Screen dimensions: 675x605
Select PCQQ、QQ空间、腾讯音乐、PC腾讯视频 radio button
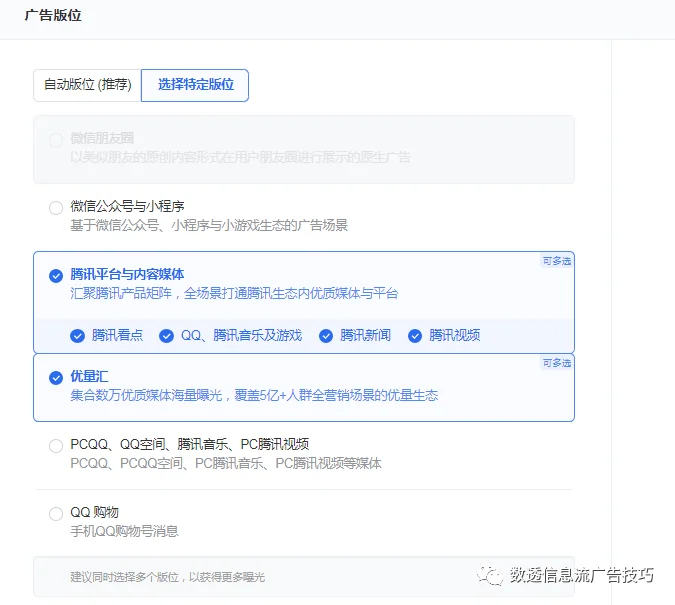pyautogui.click(x=56, y=446)
